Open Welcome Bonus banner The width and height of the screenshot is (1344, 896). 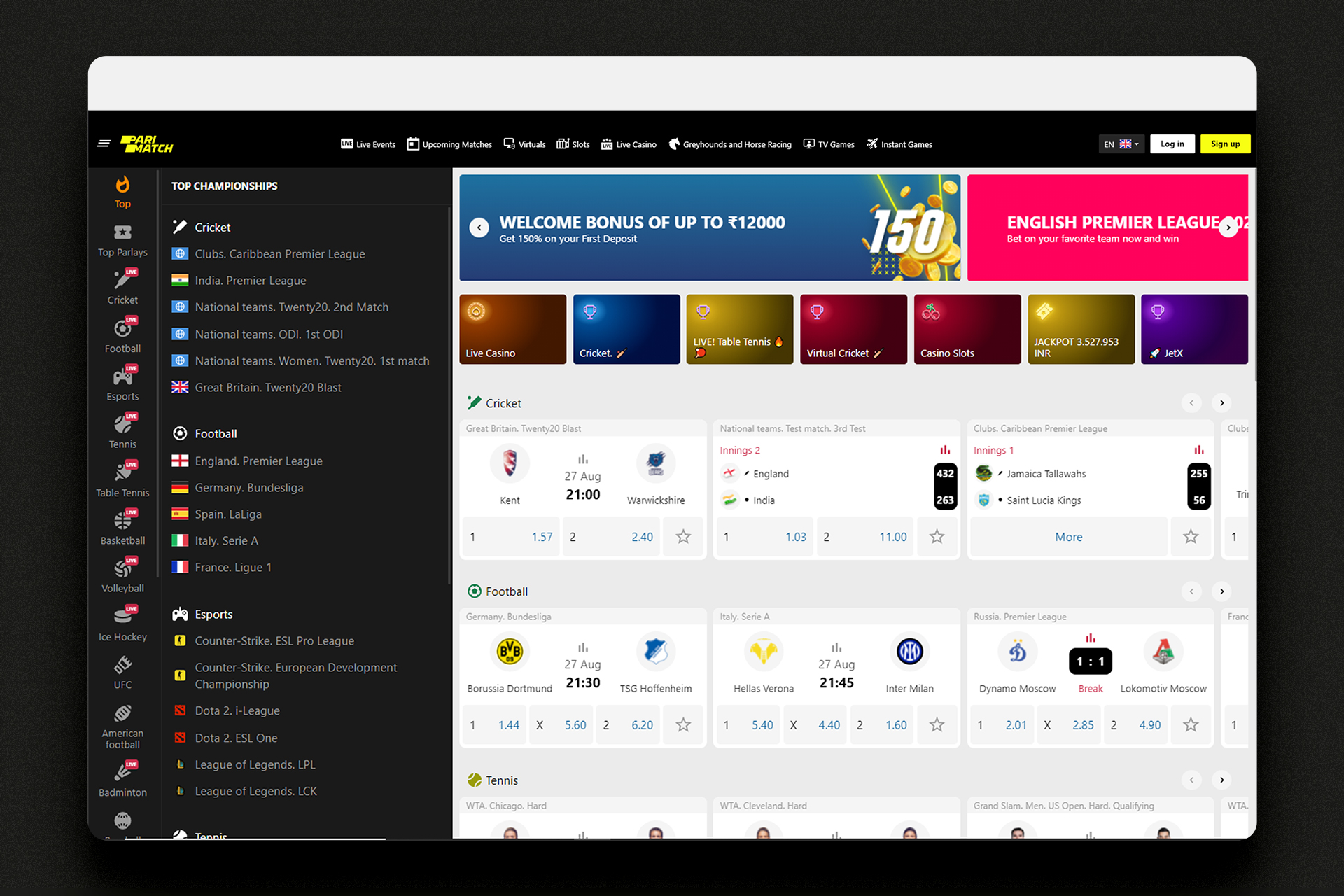coord(710,227)
